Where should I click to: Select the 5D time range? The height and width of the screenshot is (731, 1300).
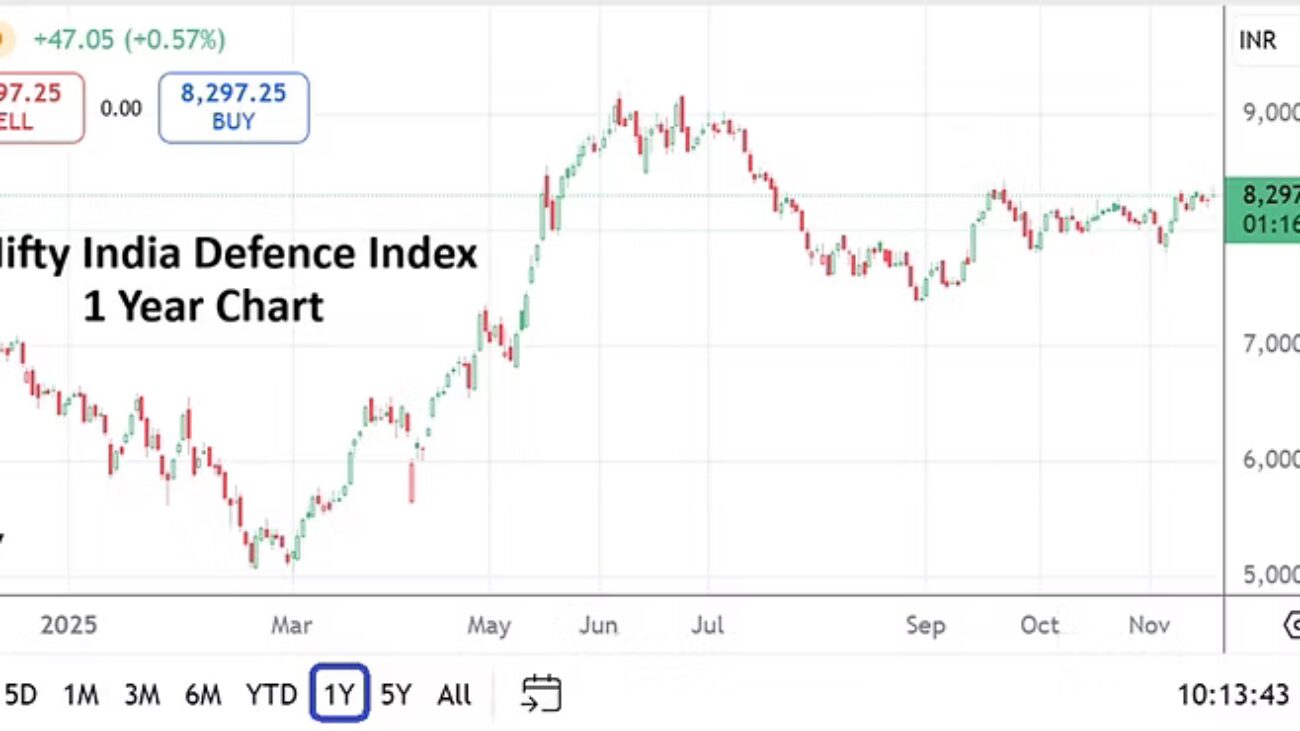click(x=21, y=694)
